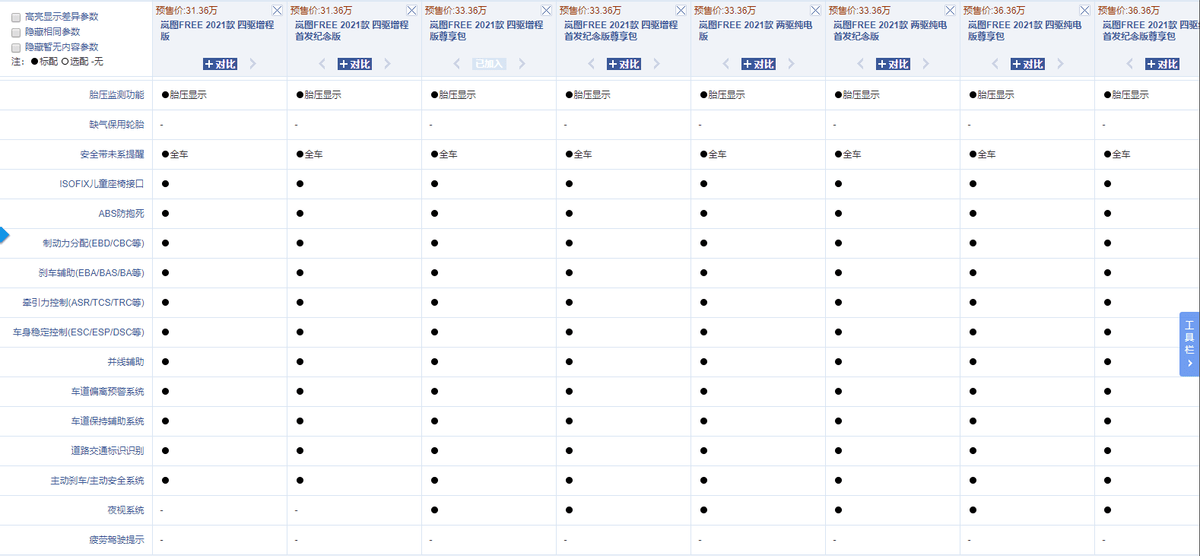Click the ISOFIX儿童座椅接口 row label
This screenshot has width=1200, height=556.
102,184
